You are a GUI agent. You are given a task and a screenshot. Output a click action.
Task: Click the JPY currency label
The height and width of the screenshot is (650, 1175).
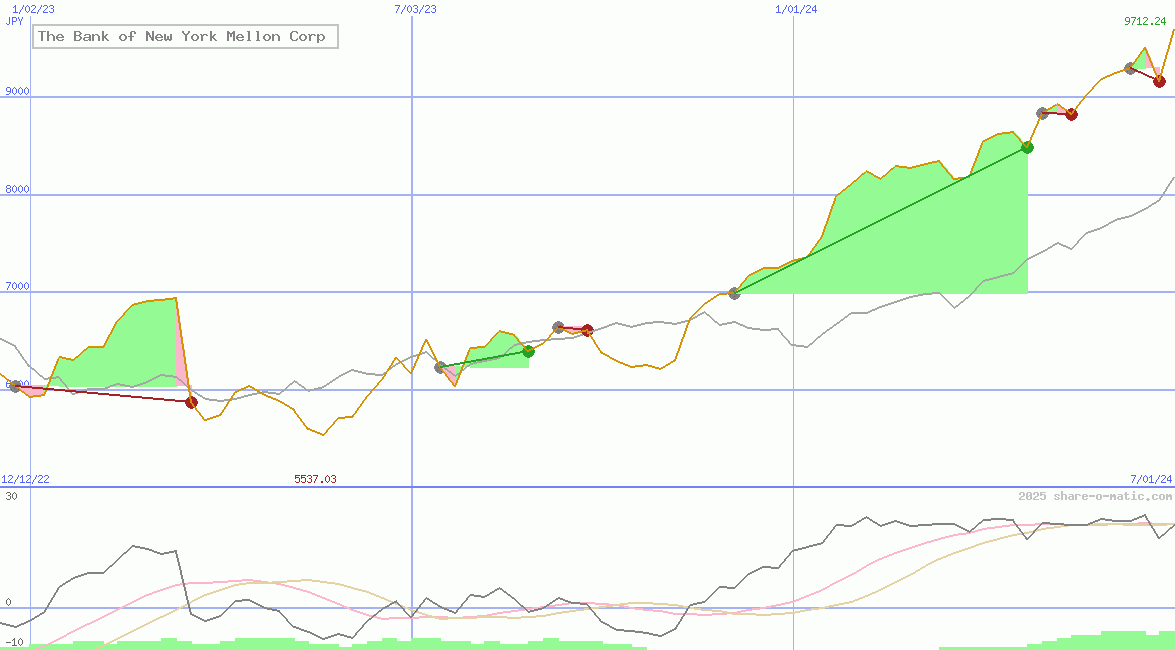[15, 21]
